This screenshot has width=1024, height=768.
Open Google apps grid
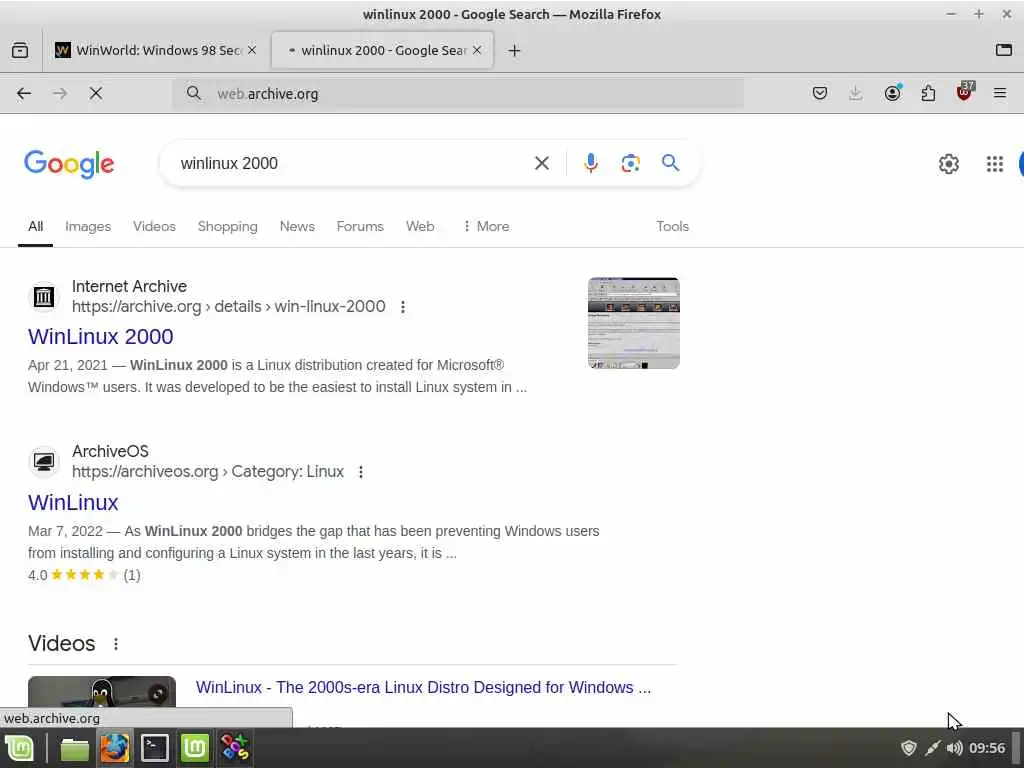click(994, 163)
